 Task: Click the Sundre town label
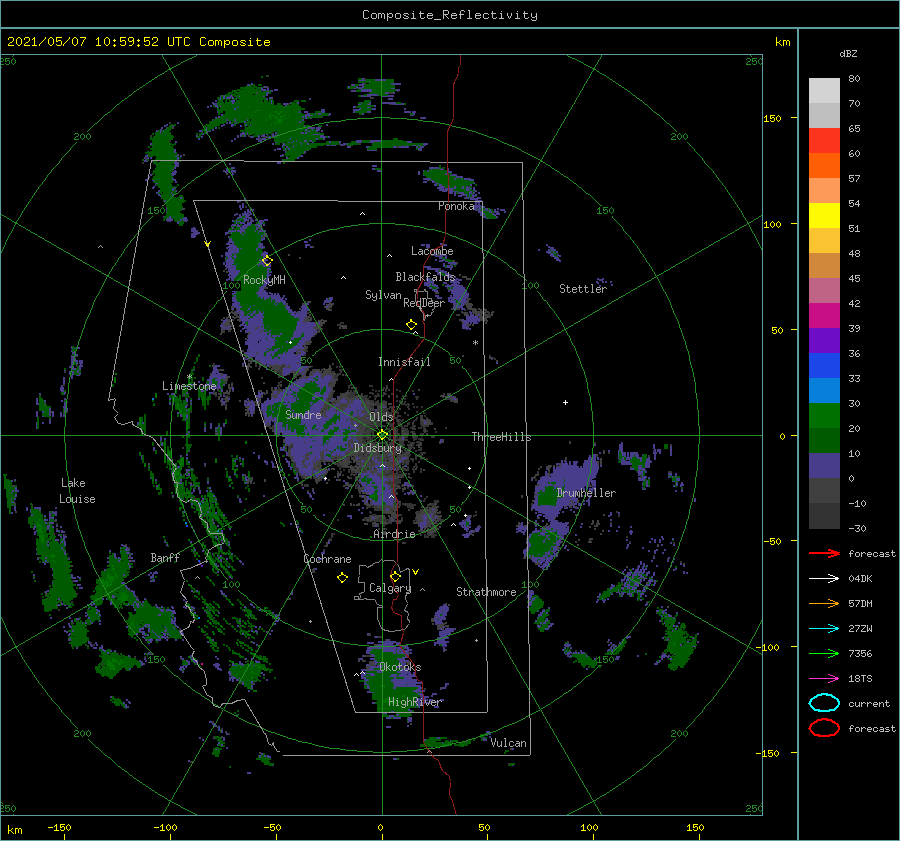[303, 414]
